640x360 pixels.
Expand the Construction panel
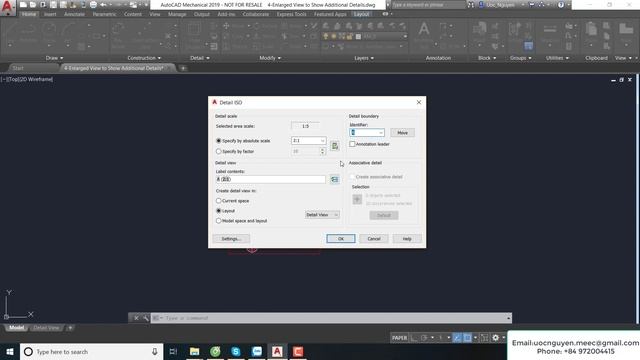144,58
